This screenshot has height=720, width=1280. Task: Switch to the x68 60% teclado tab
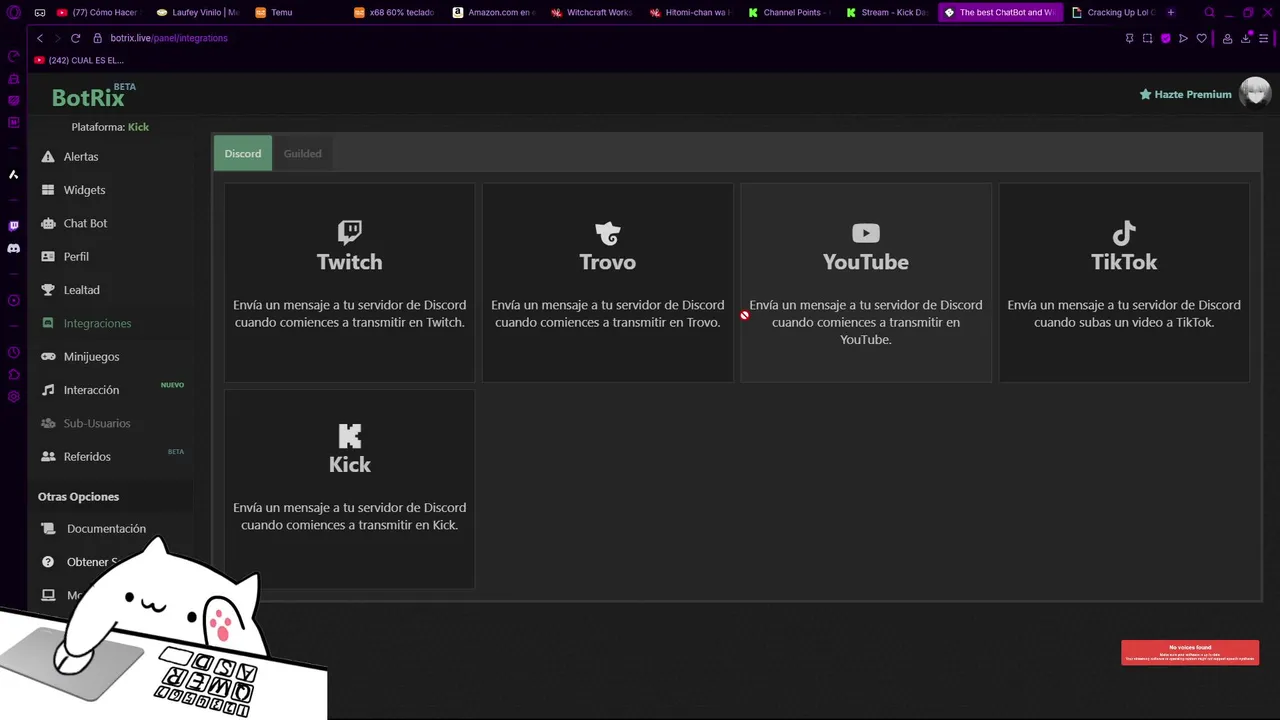click(396, 13)
